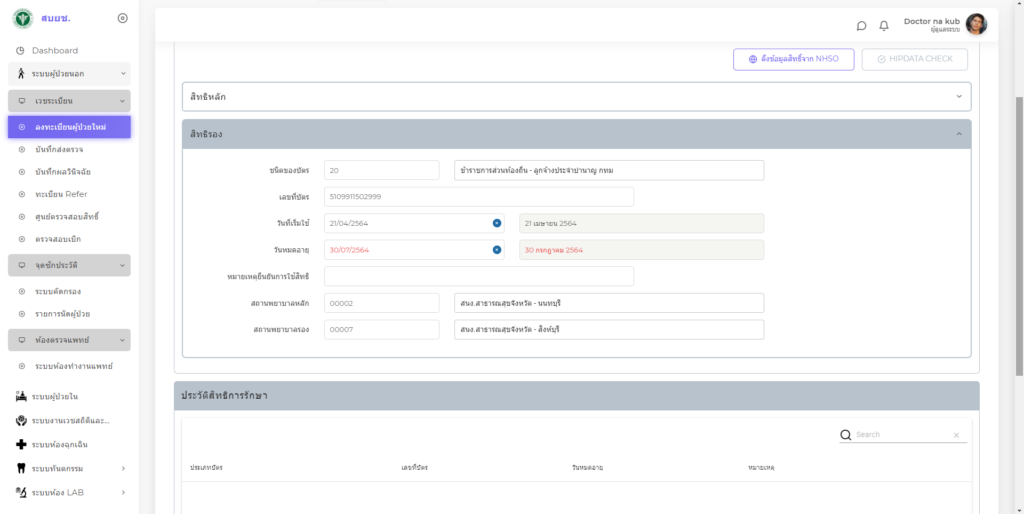Image resolution: width=1024 pixels, height=514 pixels.
Task: Select ทะเบียน Refer in sidebar
Action: point(60,194)
